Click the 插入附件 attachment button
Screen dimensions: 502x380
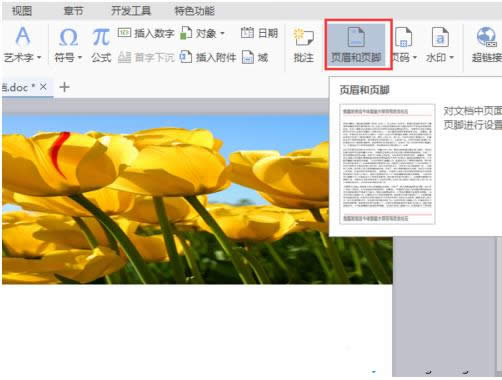point(208,57)
